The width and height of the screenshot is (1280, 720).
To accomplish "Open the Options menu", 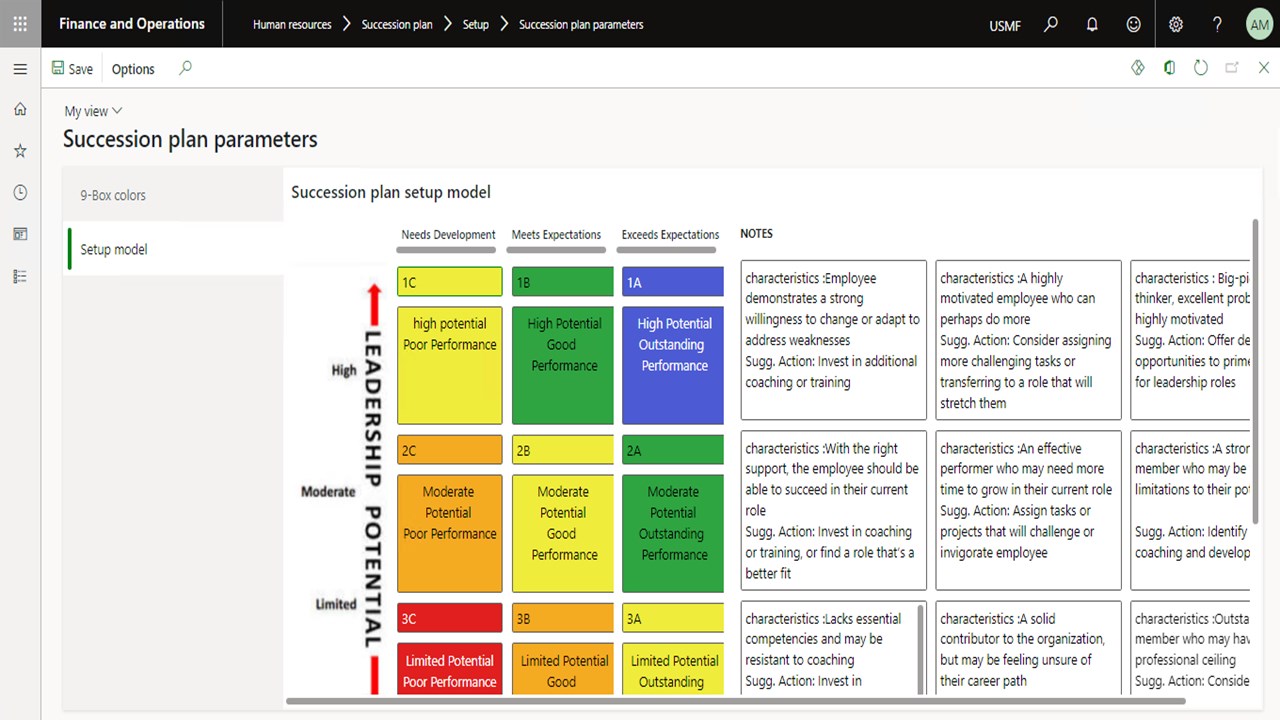I will (133, 69).
